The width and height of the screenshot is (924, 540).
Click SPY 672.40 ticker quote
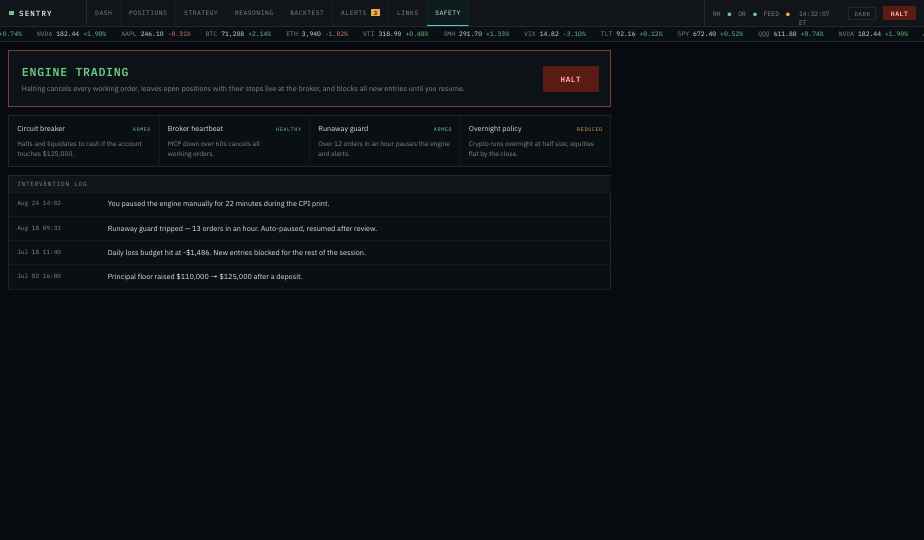[x=710, y=34]
